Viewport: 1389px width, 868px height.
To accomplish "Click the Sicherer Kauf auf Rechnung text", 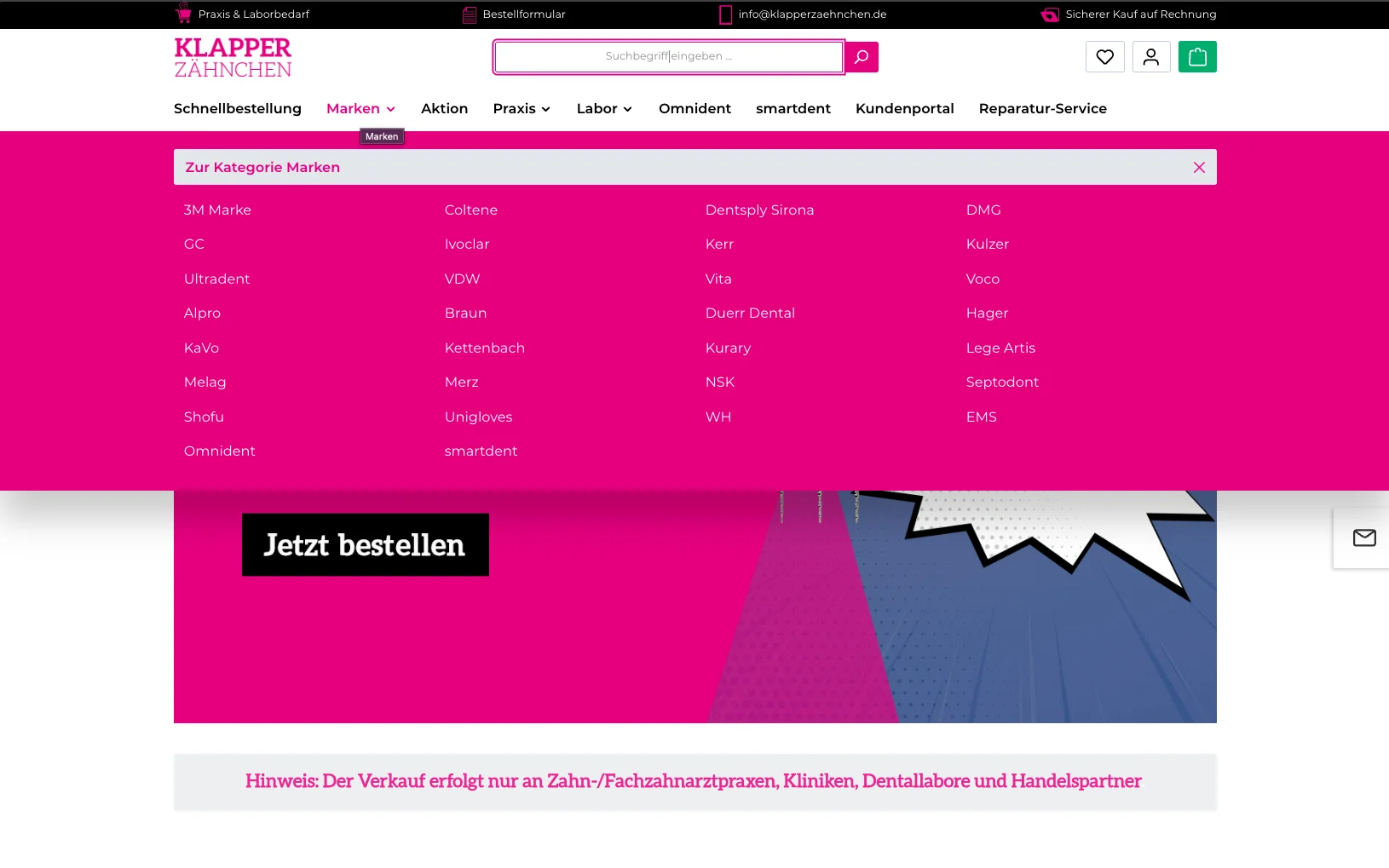I will (1141, 14).
